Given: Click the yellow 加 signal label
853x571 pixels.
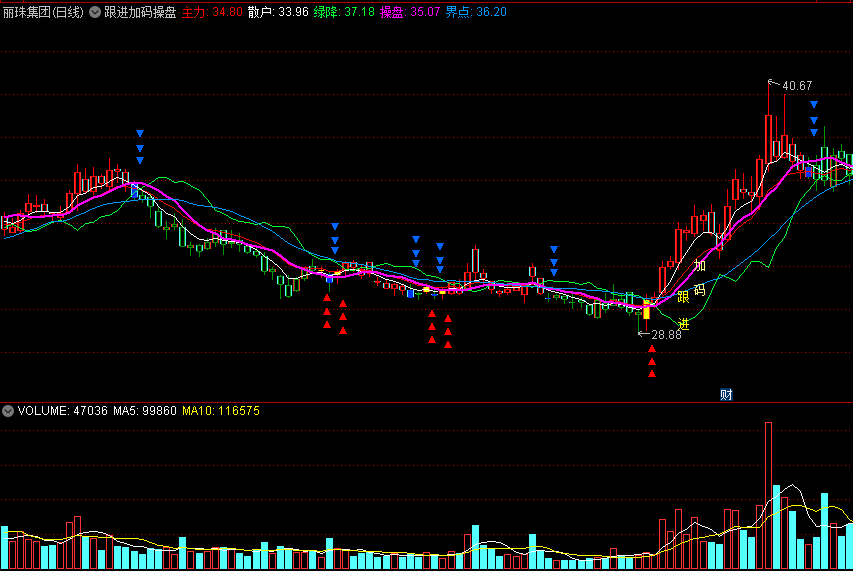Looking at the screenshot, I should click(700, 265).
